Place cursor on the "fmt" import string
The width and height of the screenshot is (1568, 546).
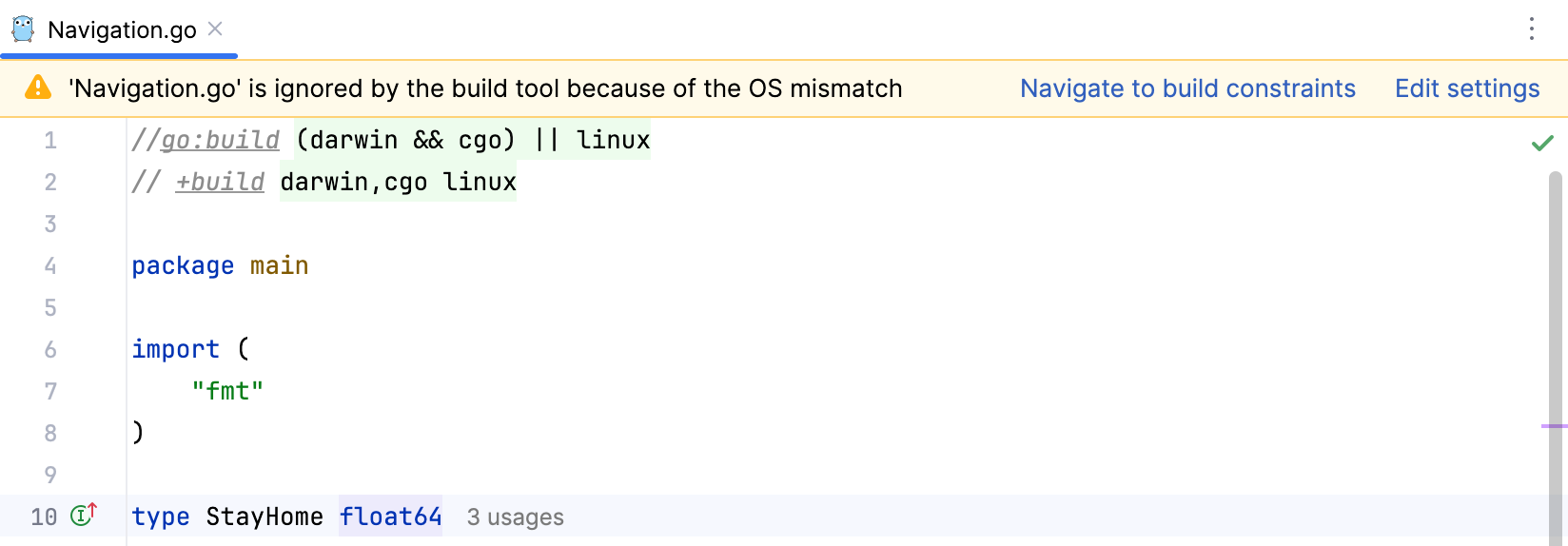(x=227, y=391)
